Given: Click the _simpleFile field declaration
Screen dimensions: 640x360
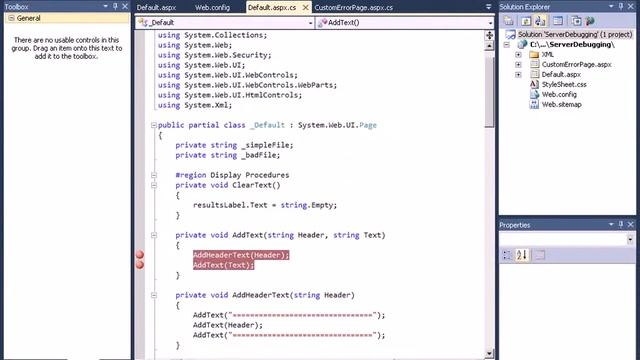Looking at the screenshot, I should coord(234,145).
